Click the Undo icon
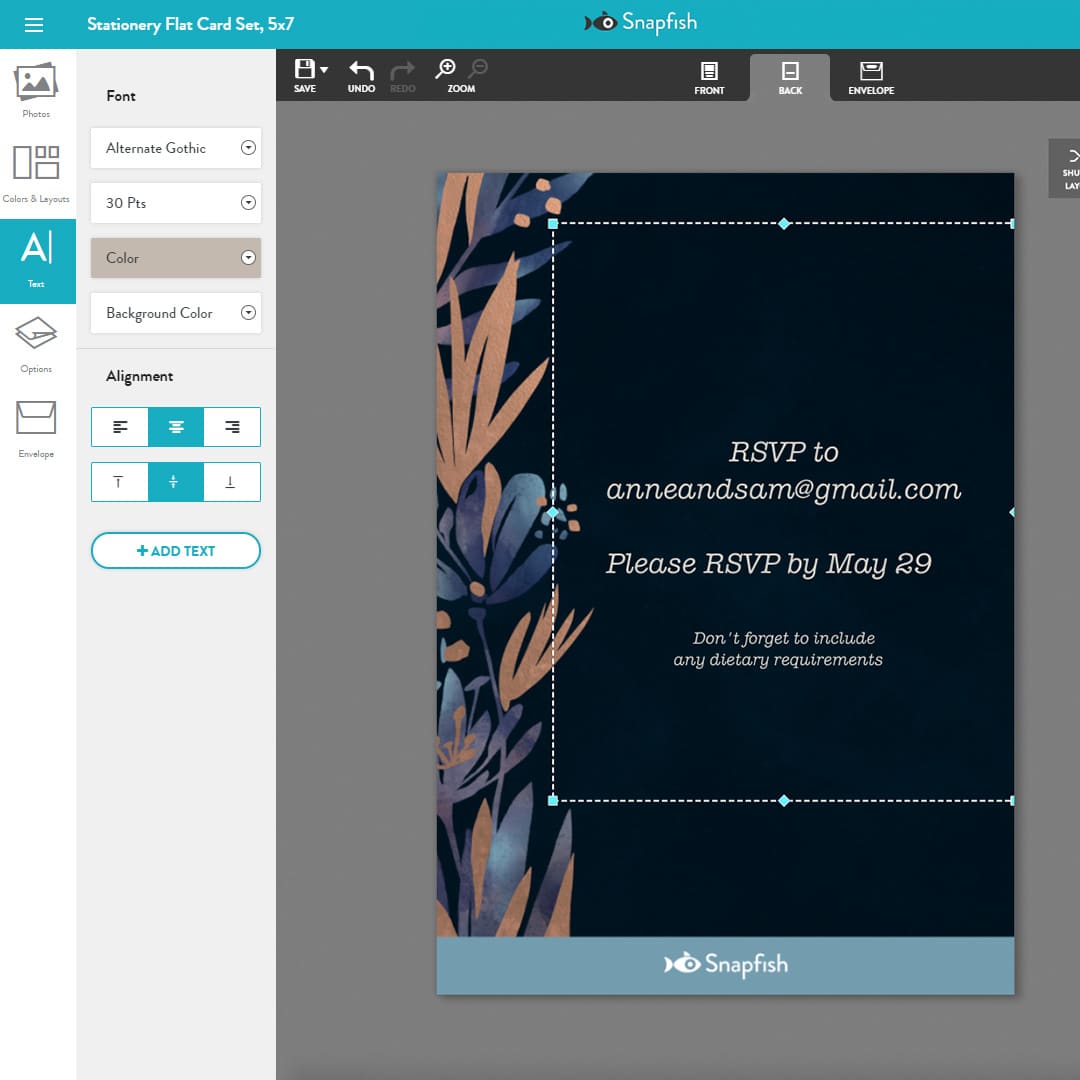1080x1080 pixels. (360, 73)
